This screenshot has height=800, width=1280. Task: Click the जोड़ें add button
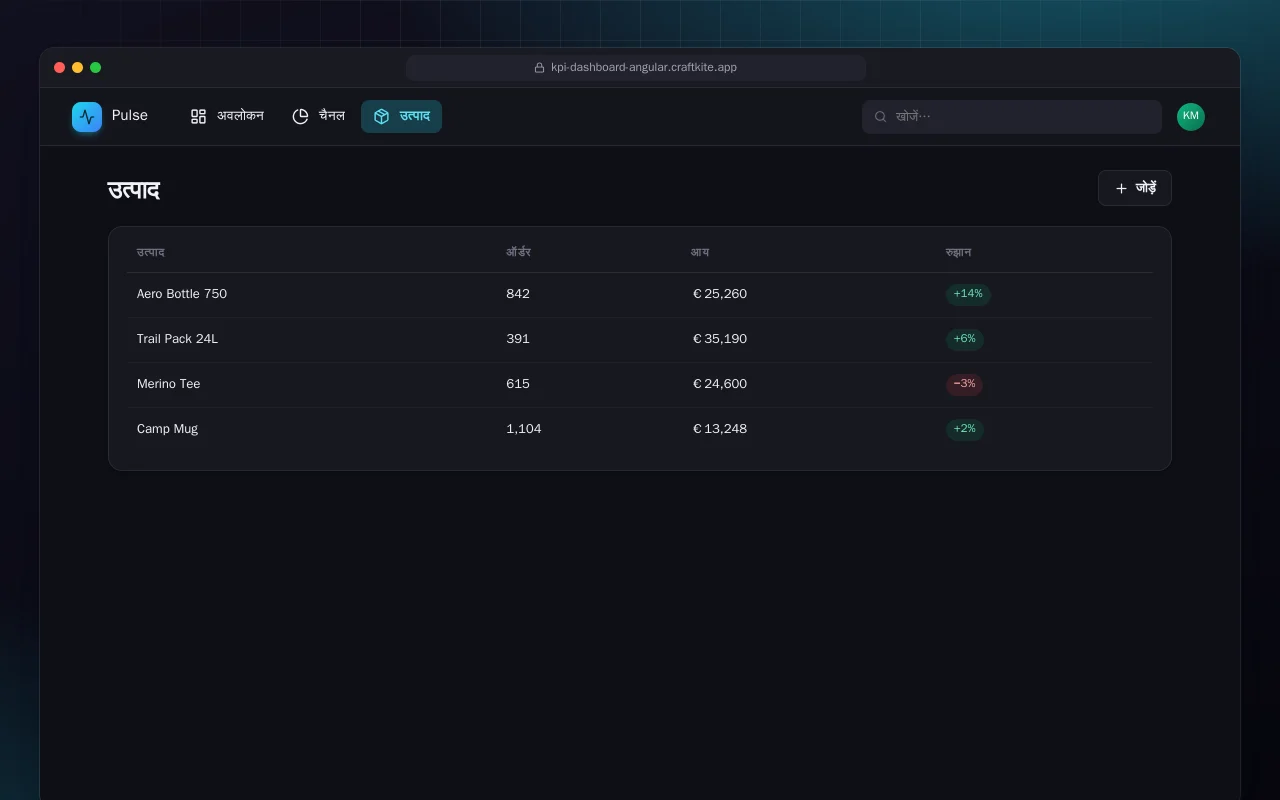coord(1135,188)
